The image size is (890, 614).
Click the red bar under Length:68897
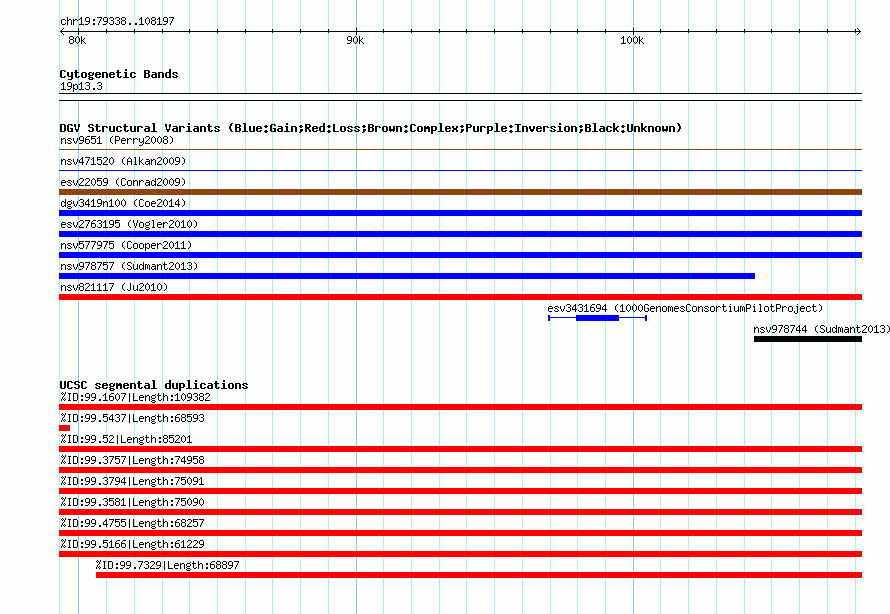coord(479,575)
